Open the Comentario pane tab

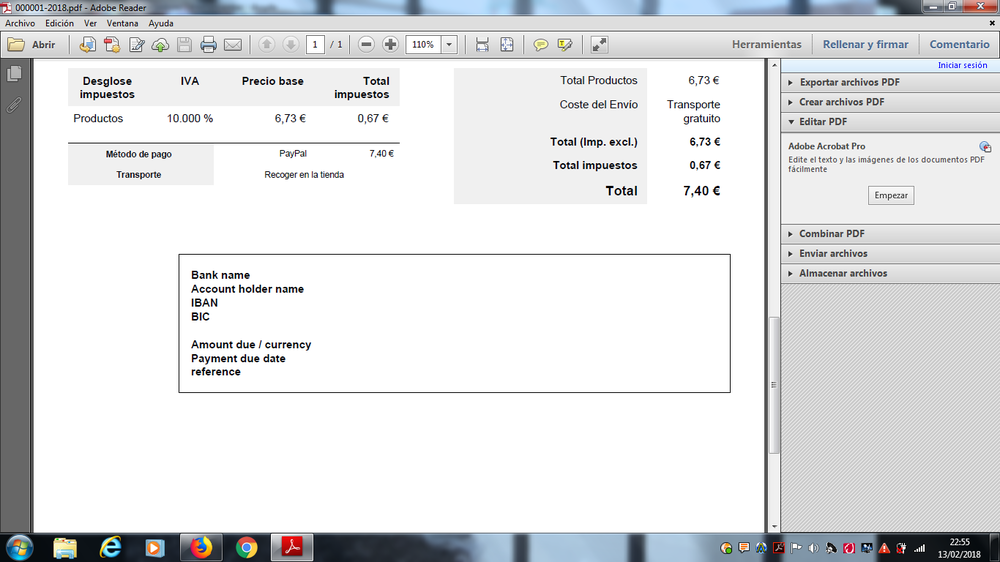click(959, 45)
